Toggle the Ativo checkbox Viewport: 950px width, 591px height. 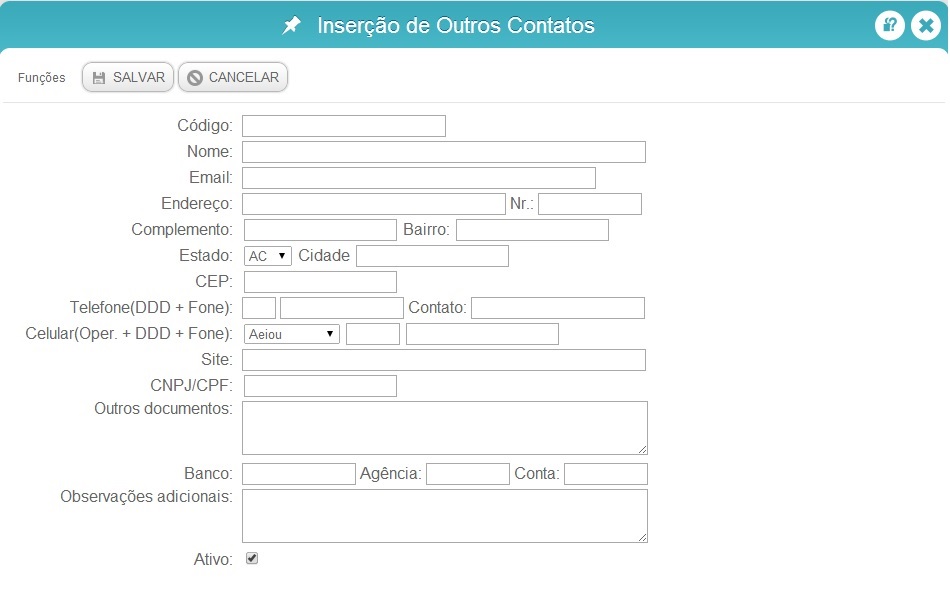(252, 558)
